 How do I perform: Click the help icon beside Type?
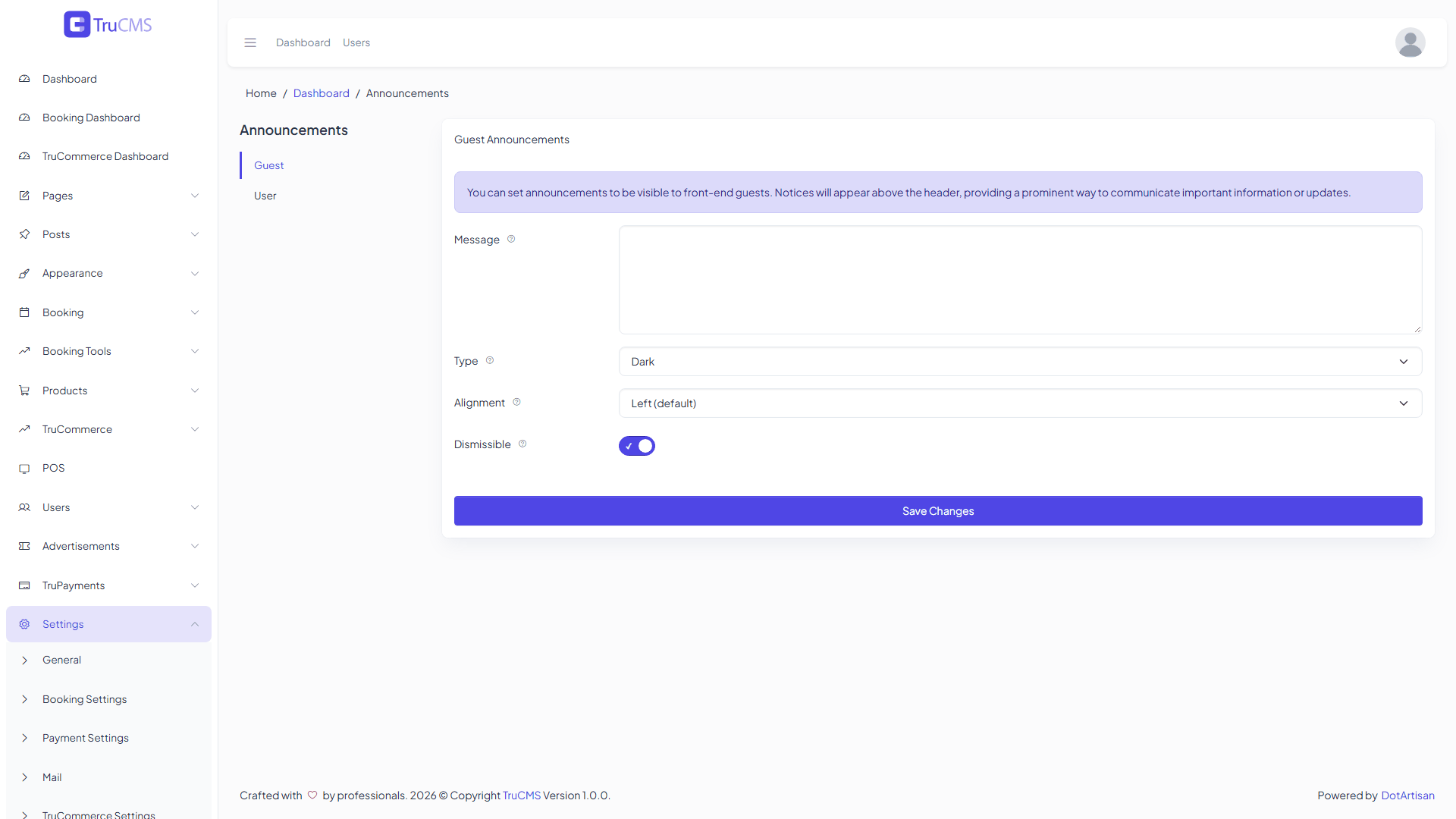490,360
